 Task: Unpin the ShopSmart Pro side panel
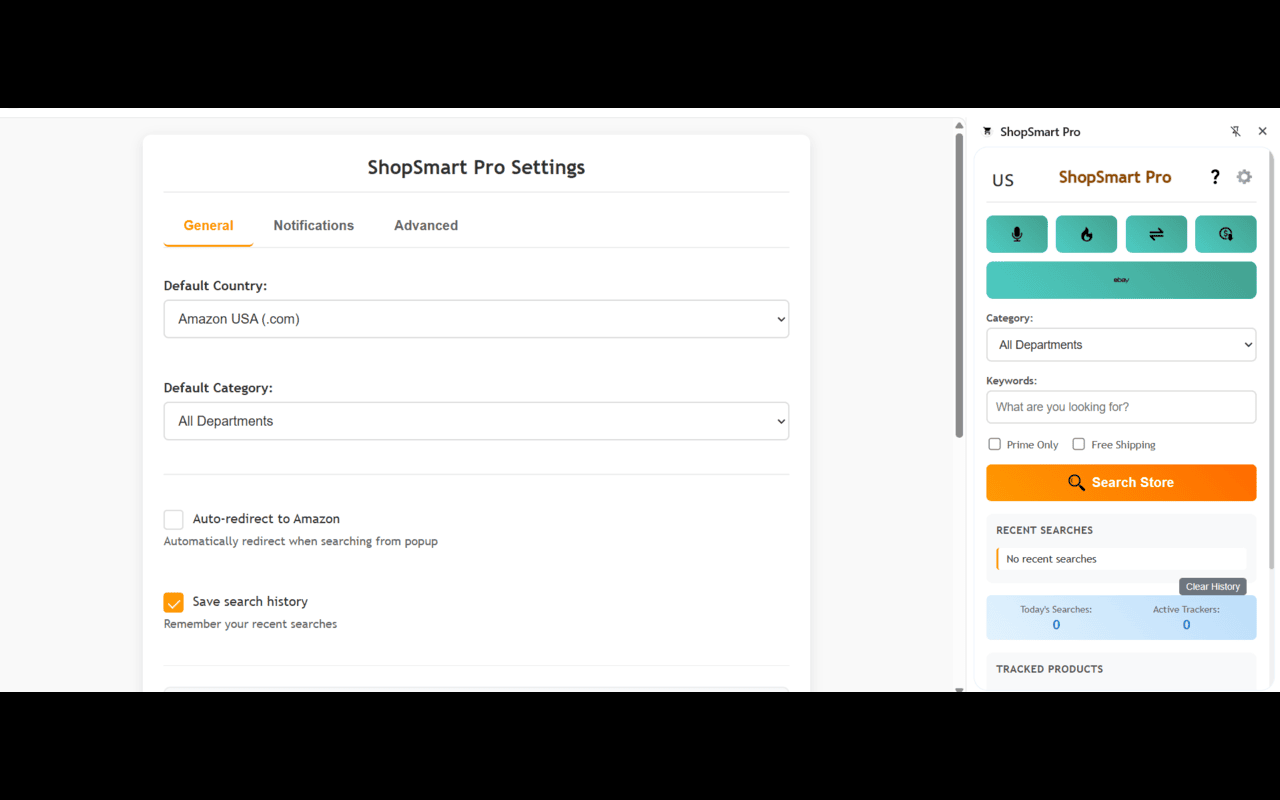(x=1236, y=131)
